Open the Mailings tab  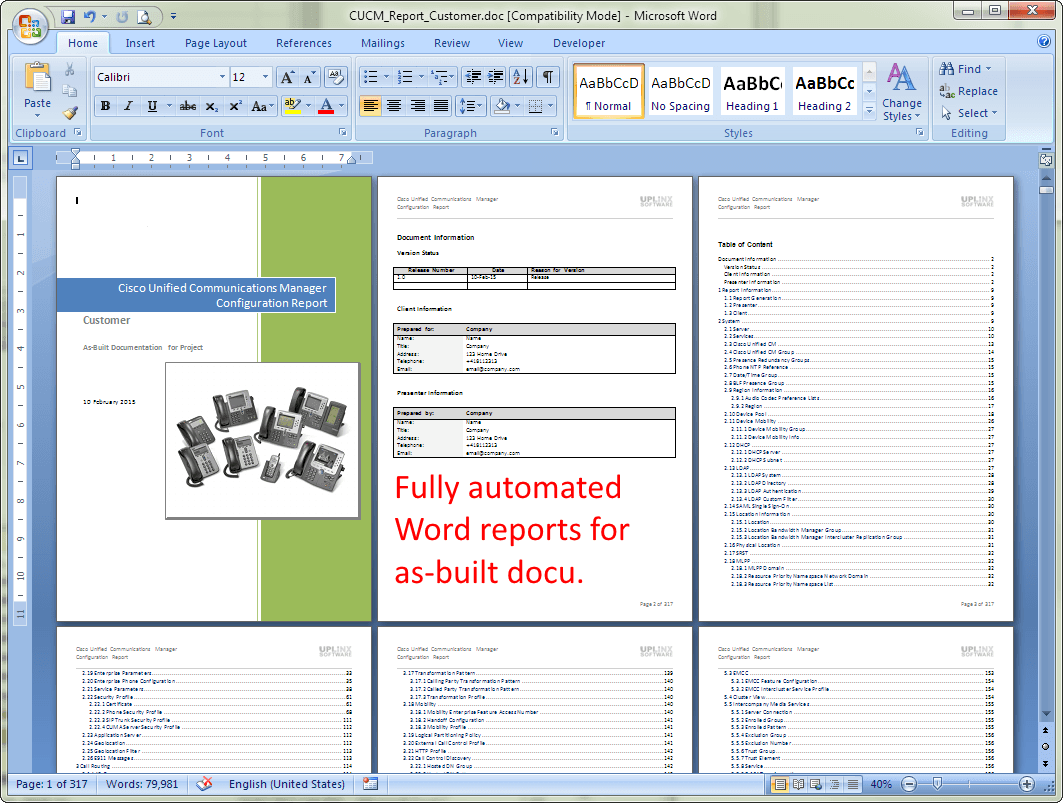(382, 43)
